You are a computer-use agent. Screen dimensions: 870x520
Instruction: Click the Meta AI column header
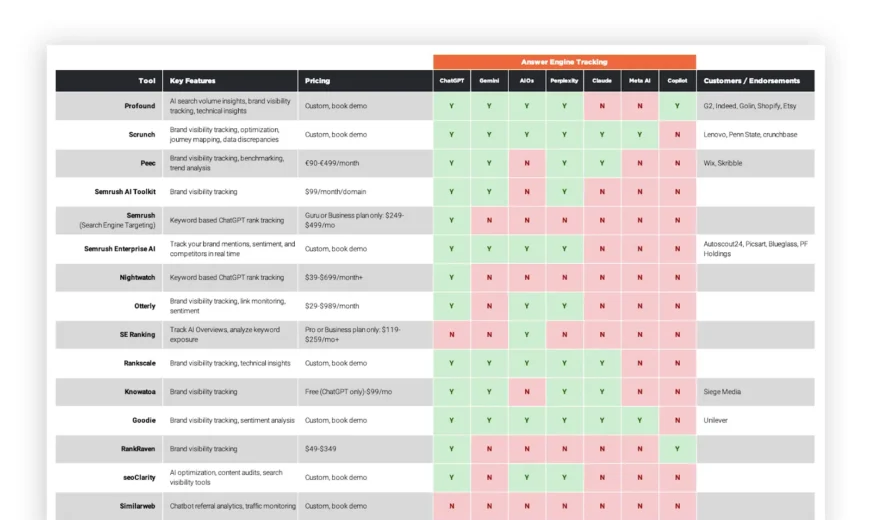coord(640,80)
